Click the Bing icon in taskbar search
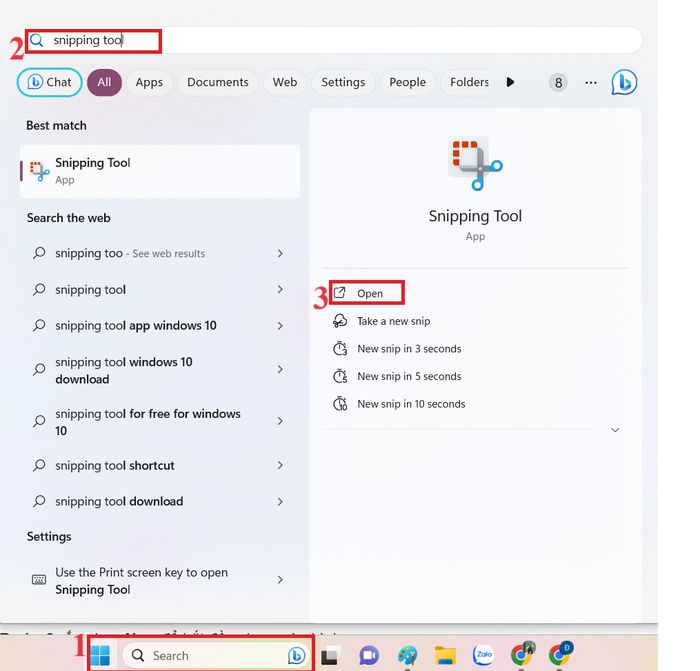 (296, 655)
